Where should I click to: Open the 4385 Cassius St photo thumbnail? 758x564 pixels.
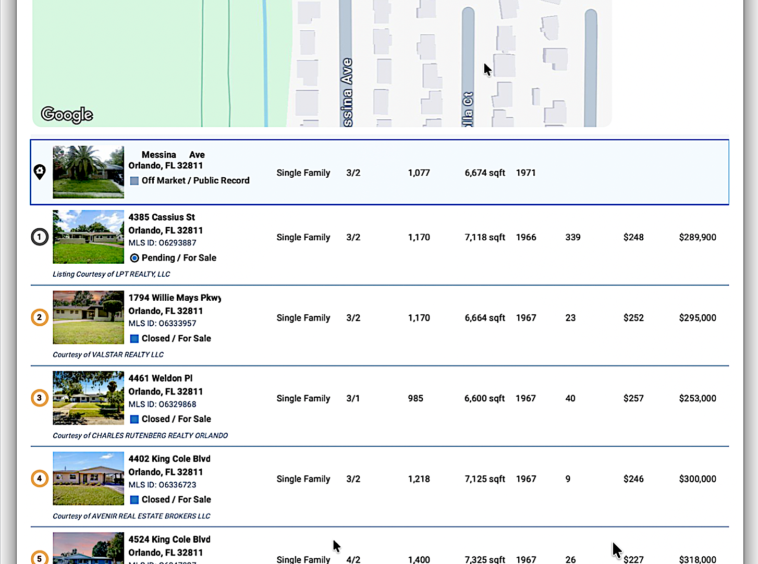click(88, 237)
